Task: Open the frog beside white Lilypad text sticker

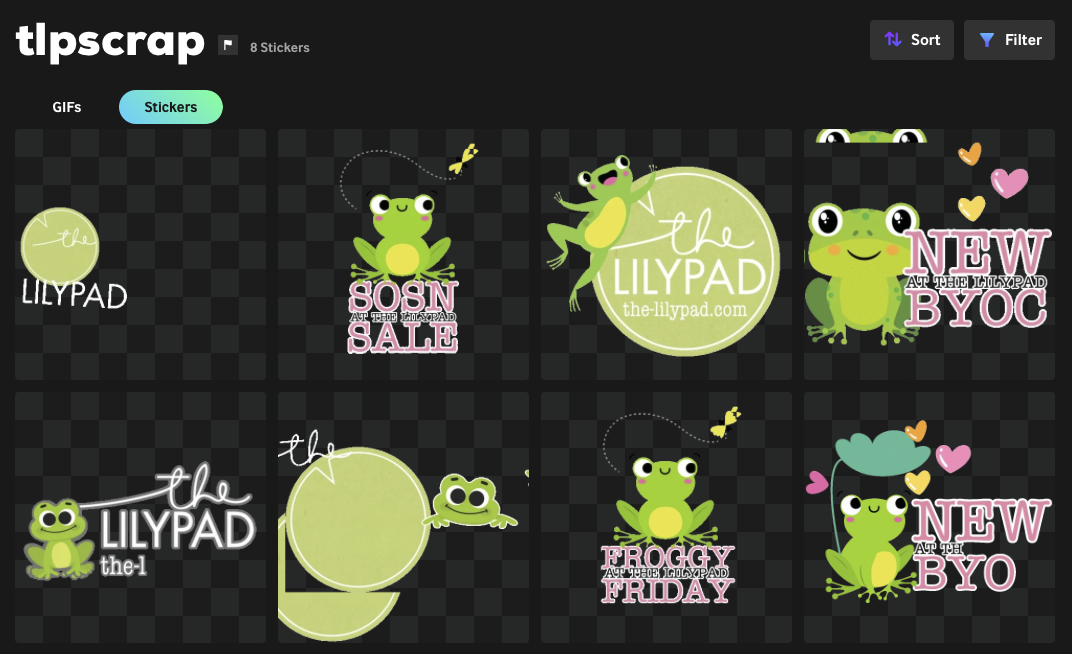Action: click(140, 517)
